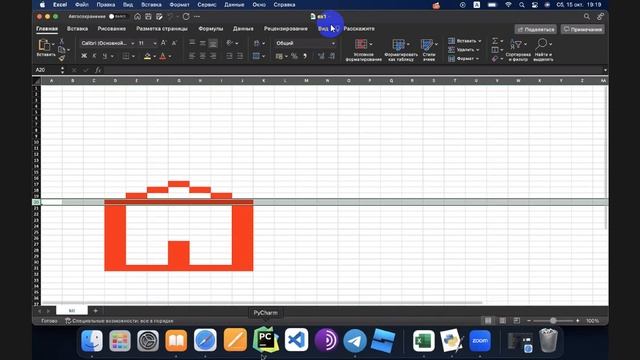Toggle align left in alignment group
The image size is (640, 360).
click(x=192, y=56)
